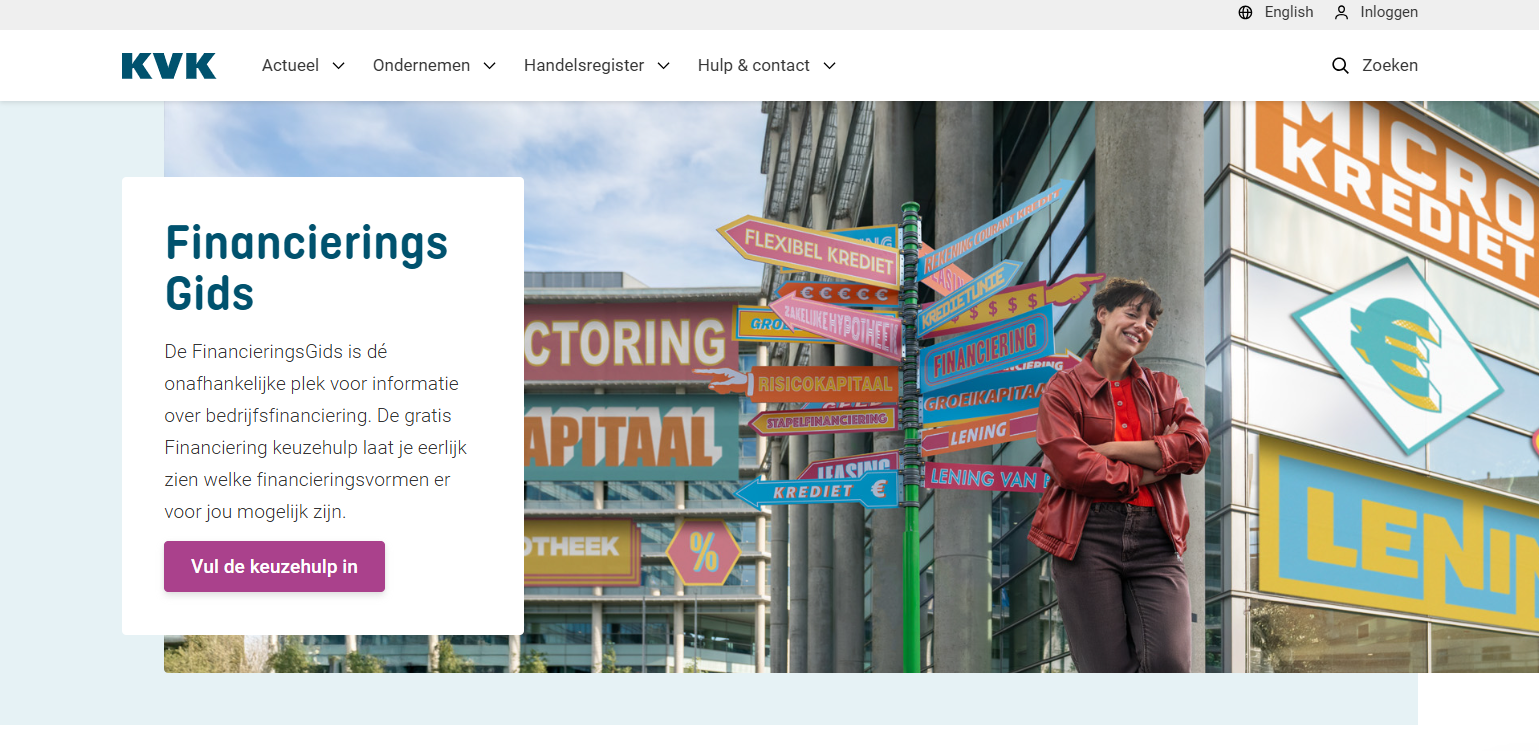Click the user profile icon beside Inloggen
The width and height of the screenshot is (1539, 751).
coord(1342,13)
